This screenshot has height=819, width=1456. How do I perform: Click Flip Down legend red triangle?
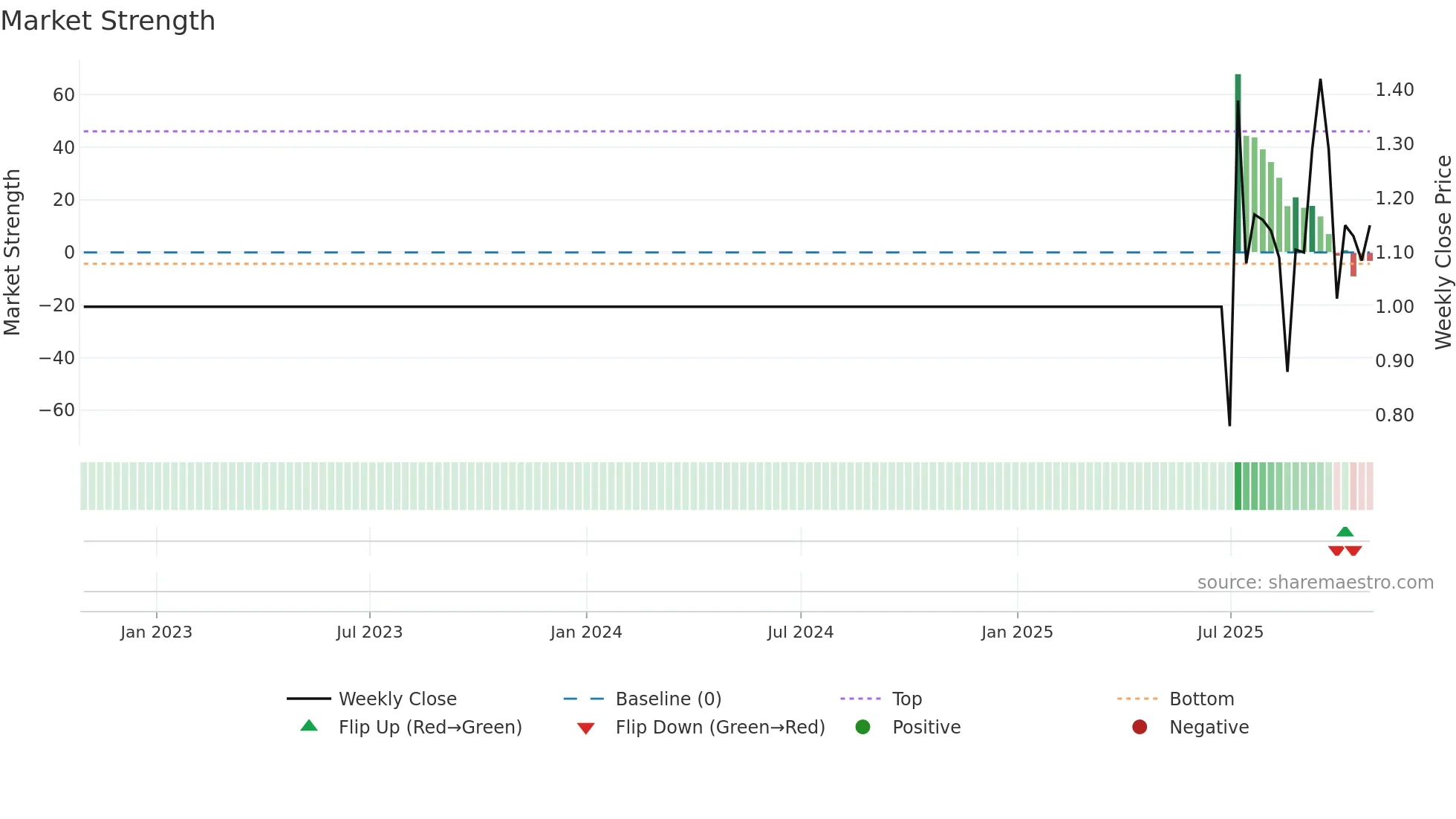click(585, 728)
